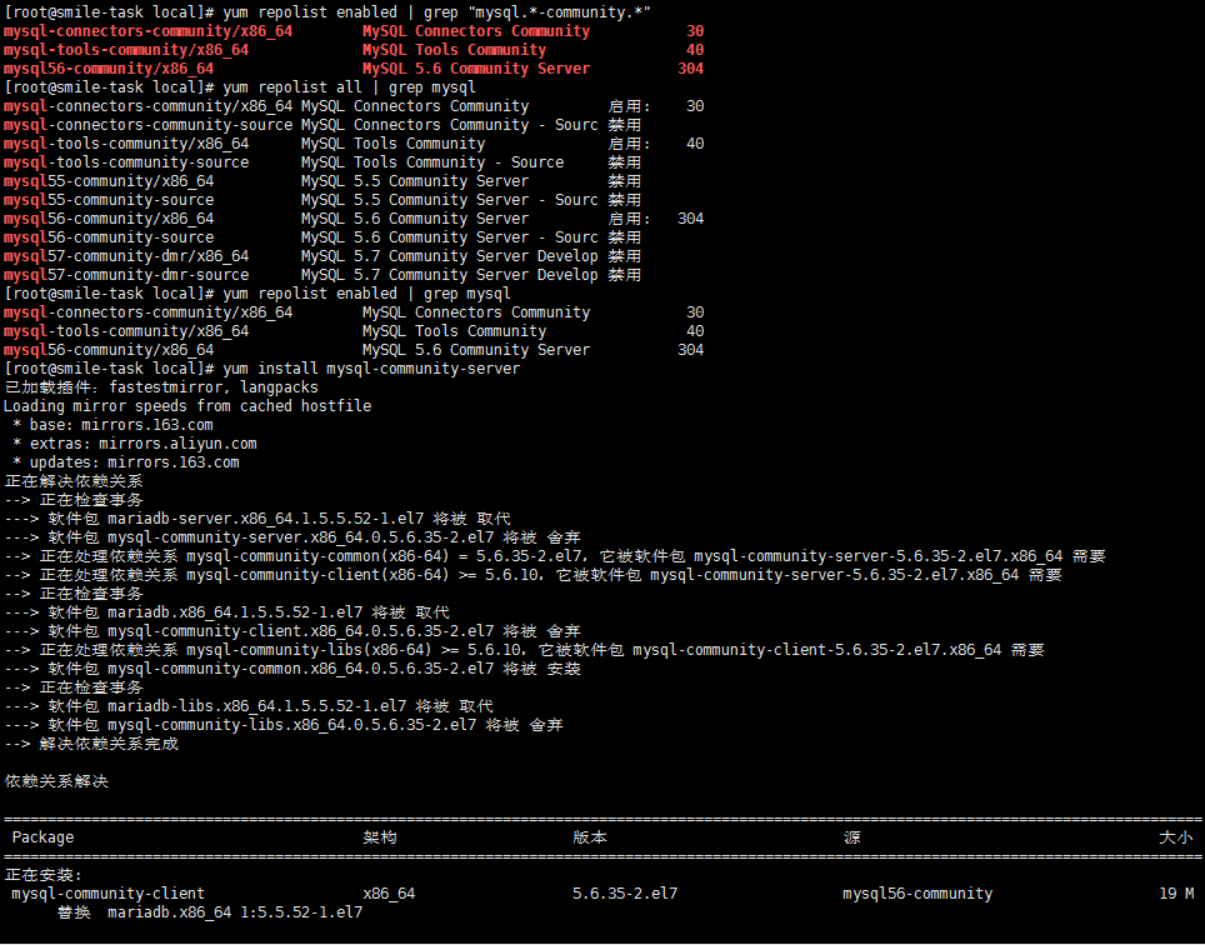Click the mysql57-community-dmr/x86_64 repo id

click(x=126, y=256)
